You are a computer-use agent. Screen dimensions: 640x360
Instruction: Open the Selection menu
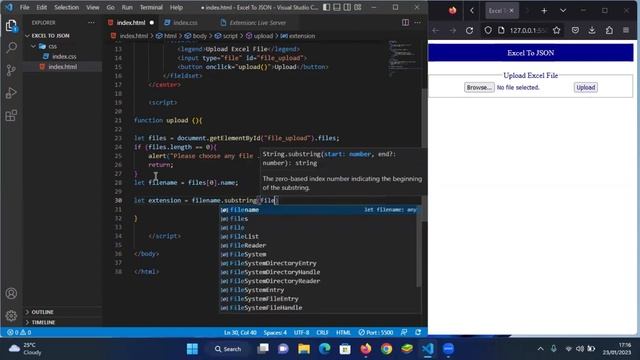pos(66,7)
